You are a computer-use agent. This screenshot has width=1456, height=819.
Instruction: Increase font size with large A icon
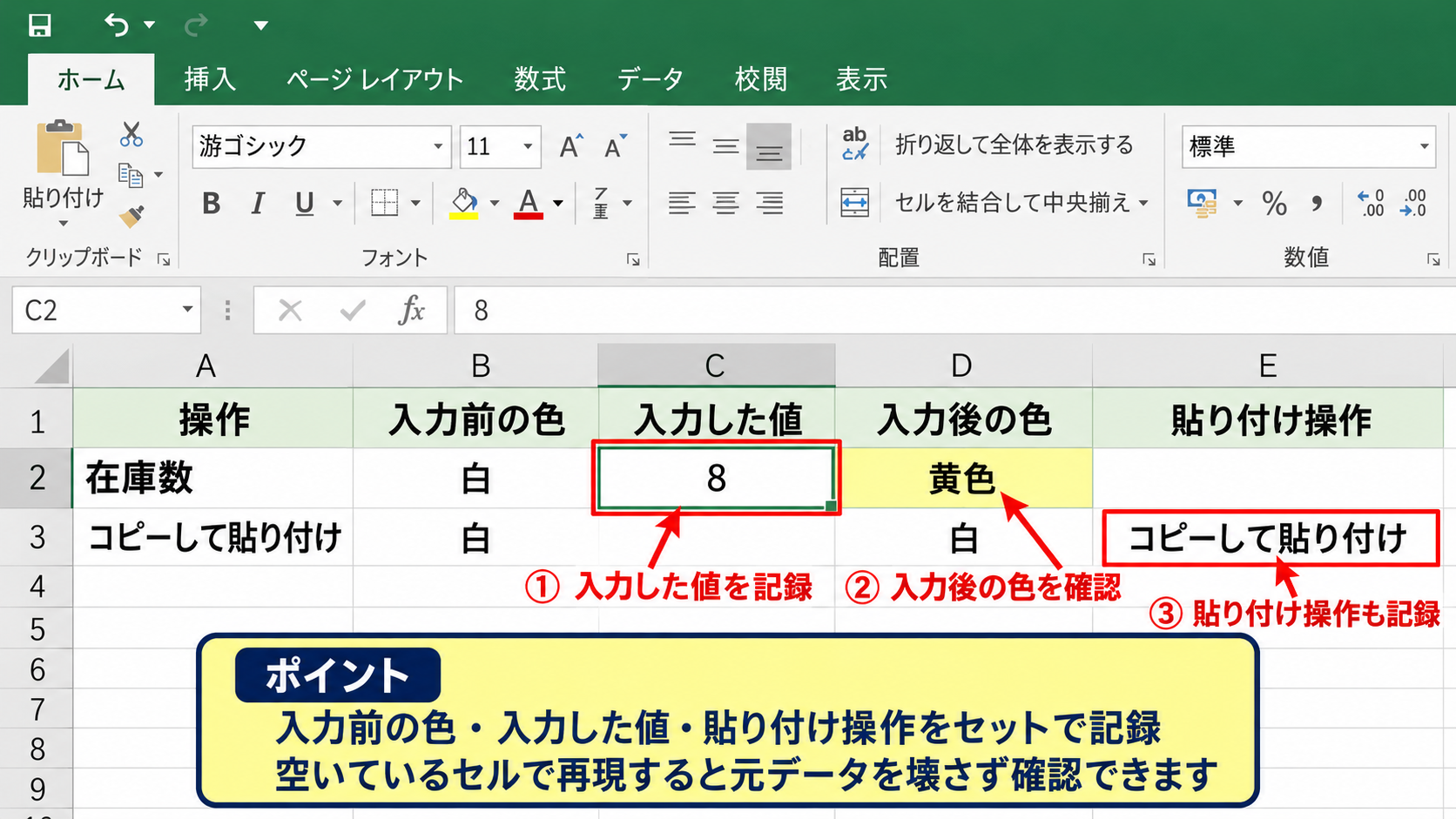(571, 146)
